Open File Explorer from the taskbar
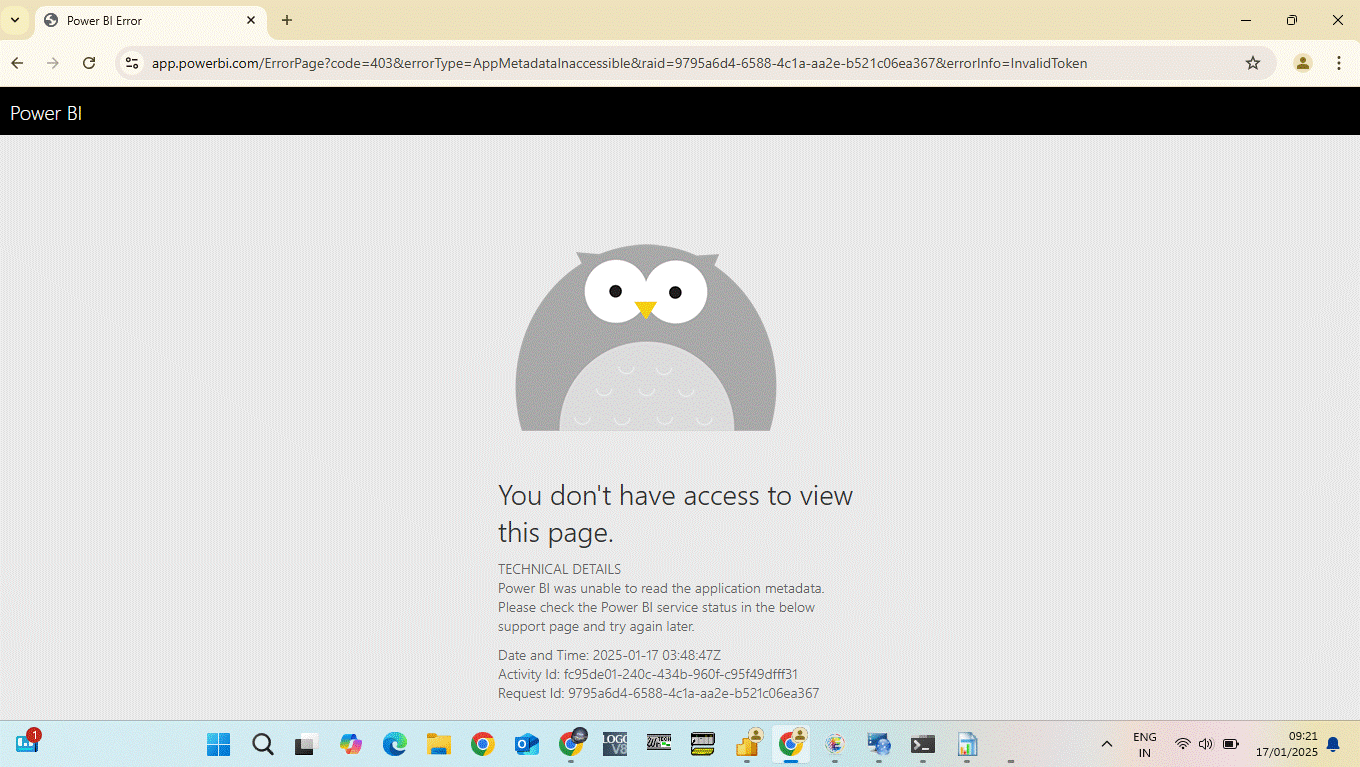 click(439, 744)
